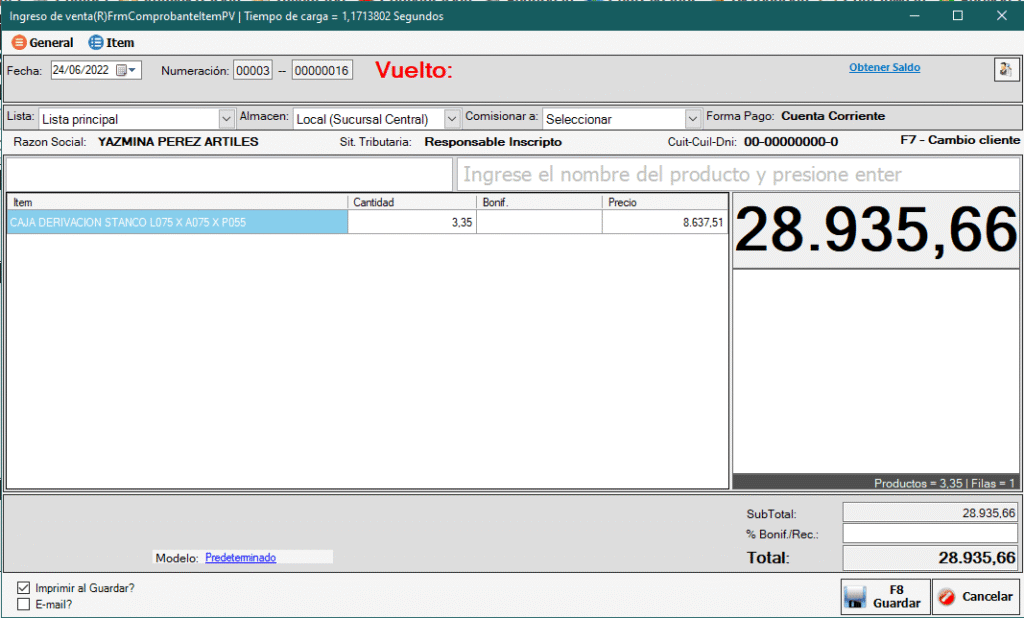1024x618 pixels.
Task: Select the CAJA DERIVACION STANCO item row
Action: [x=177, y=223]
